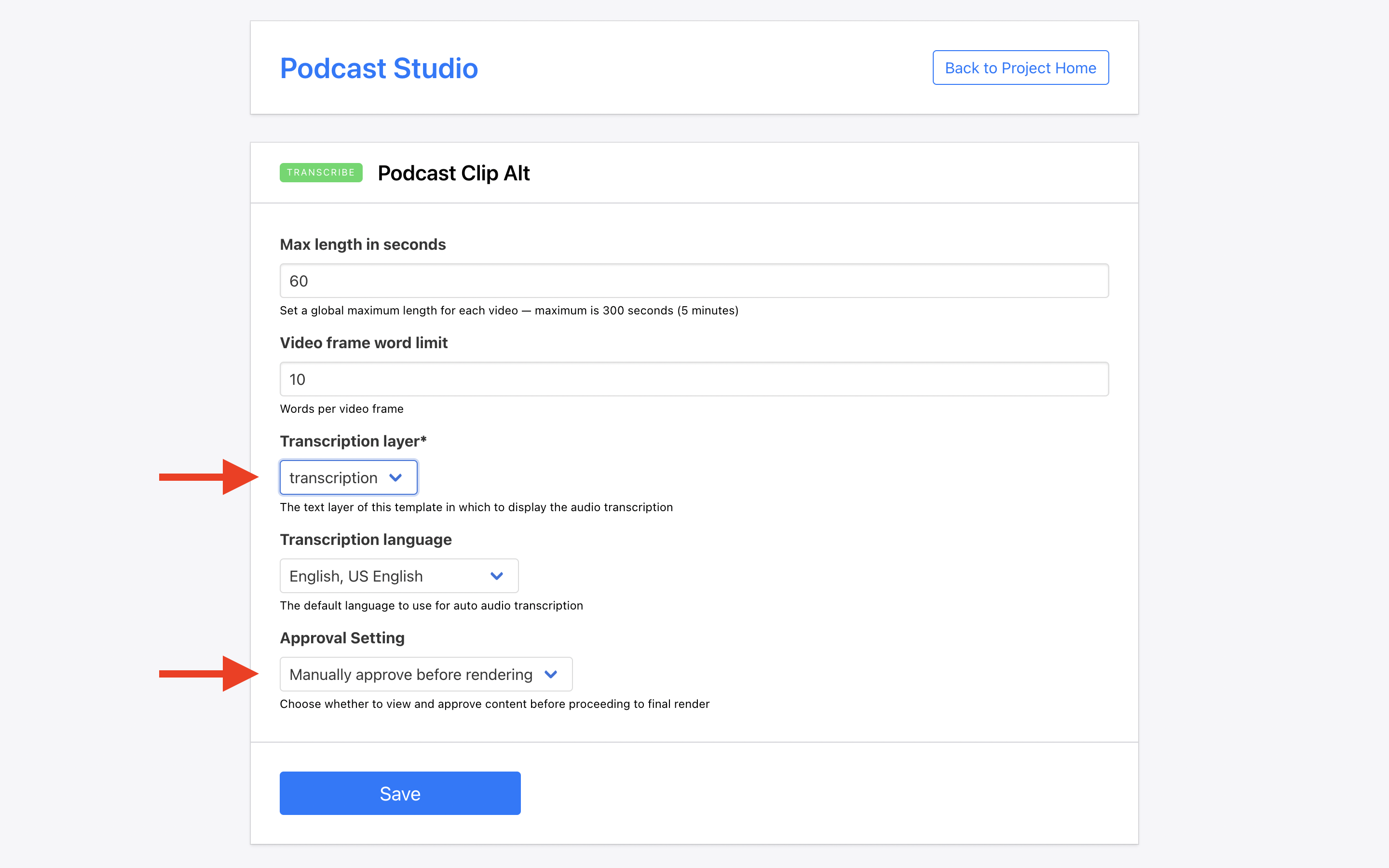
Task: Click the chevron beside 'transcription' value
Action: 395,477
